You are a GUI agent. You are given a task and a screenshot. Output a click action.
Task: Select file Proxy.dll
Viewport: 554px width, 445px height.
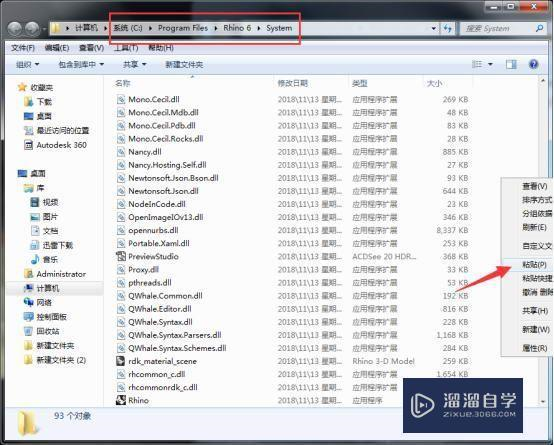coord(143,269)
